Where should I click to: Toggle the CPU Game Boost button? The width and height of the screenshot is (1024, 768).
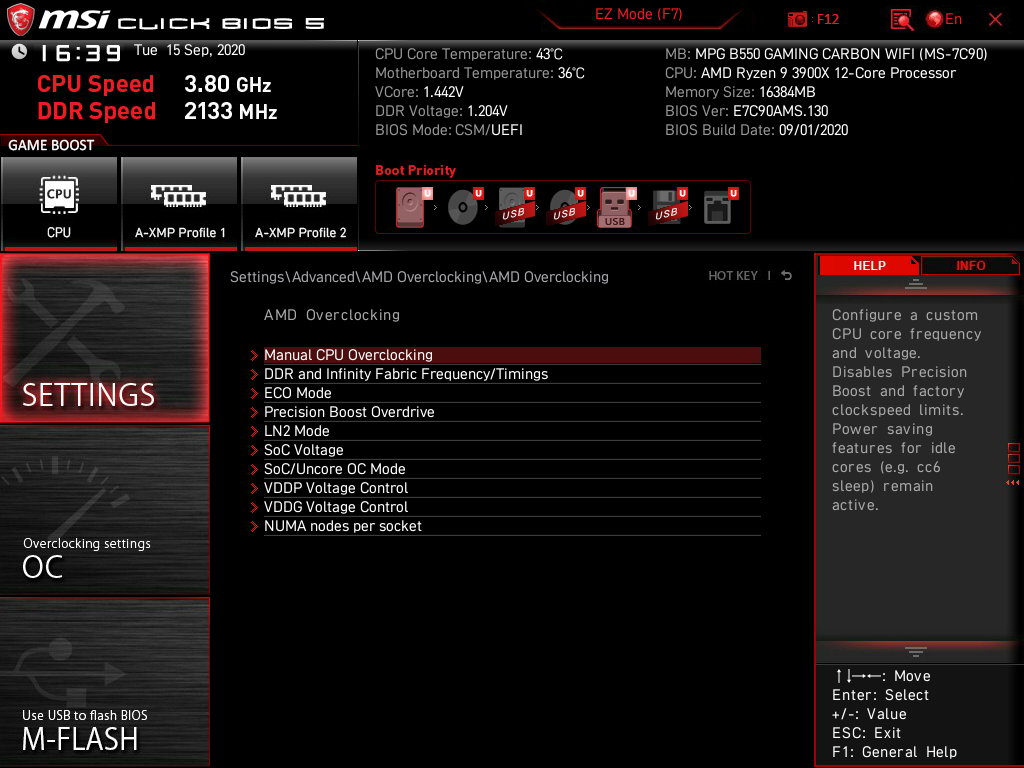click(59, 204)
